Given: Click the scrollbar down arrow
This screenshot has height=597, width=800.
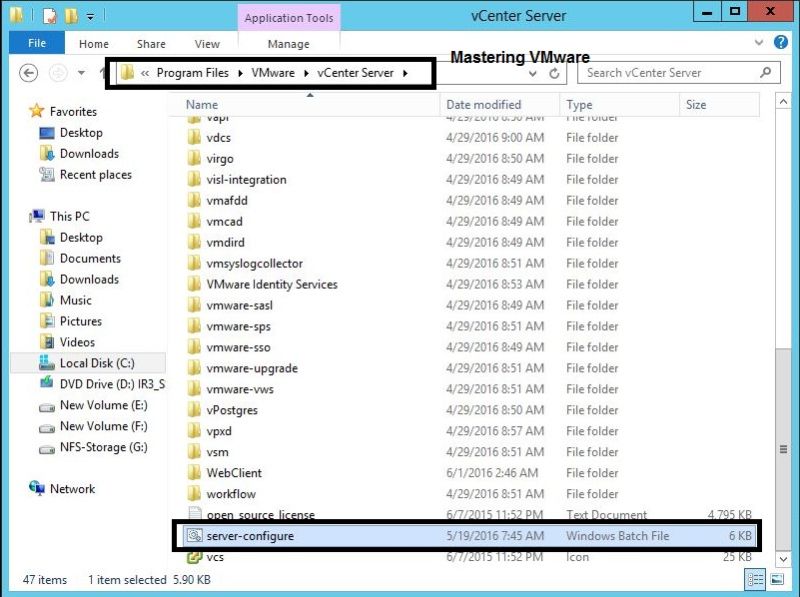Looking at the screenshot, I should pyautogui.click(x=783, y=560).
